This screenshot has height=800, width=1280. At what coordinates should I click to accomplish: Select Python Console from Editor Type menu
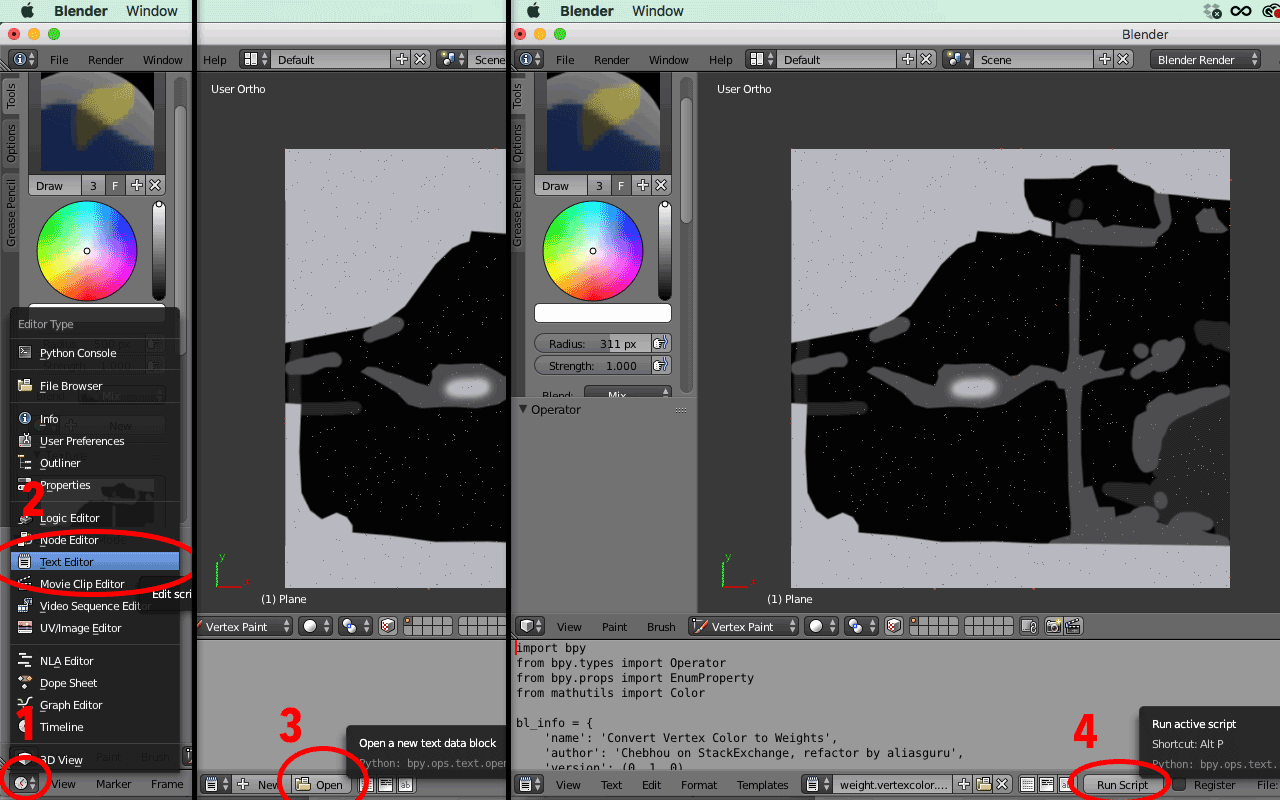click(x=95, y=353)
